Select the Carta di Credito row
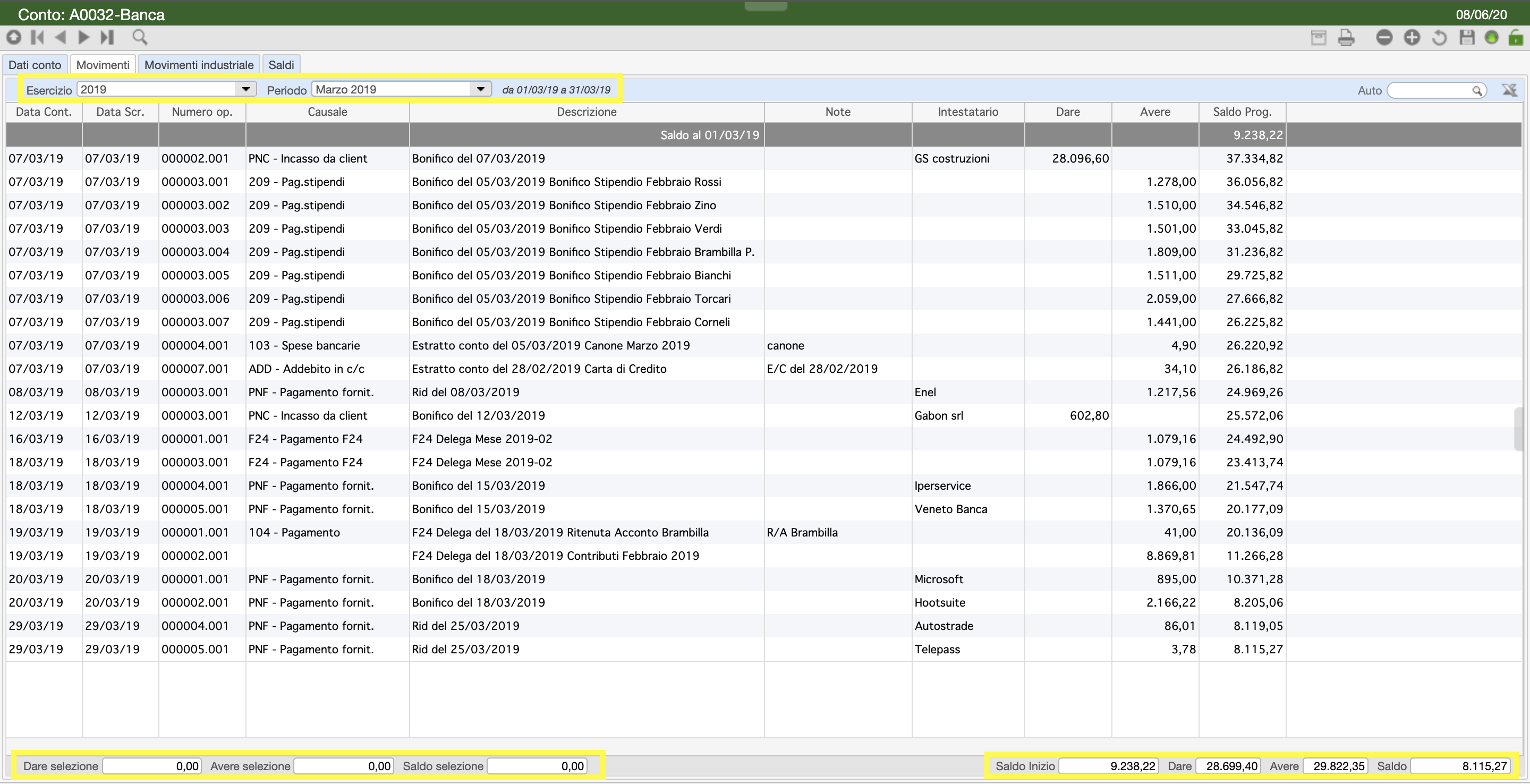 click(x=764, y=369)
